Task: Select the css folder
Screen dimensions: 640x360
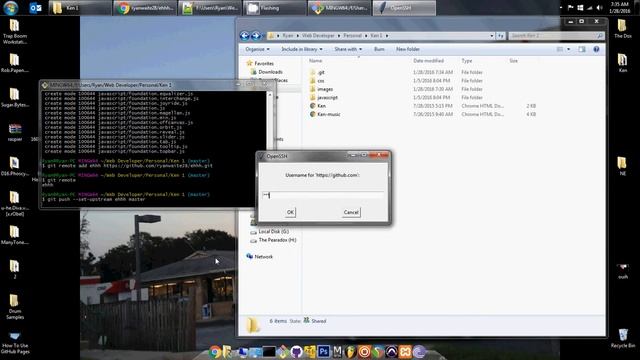Action: [321, 81]
